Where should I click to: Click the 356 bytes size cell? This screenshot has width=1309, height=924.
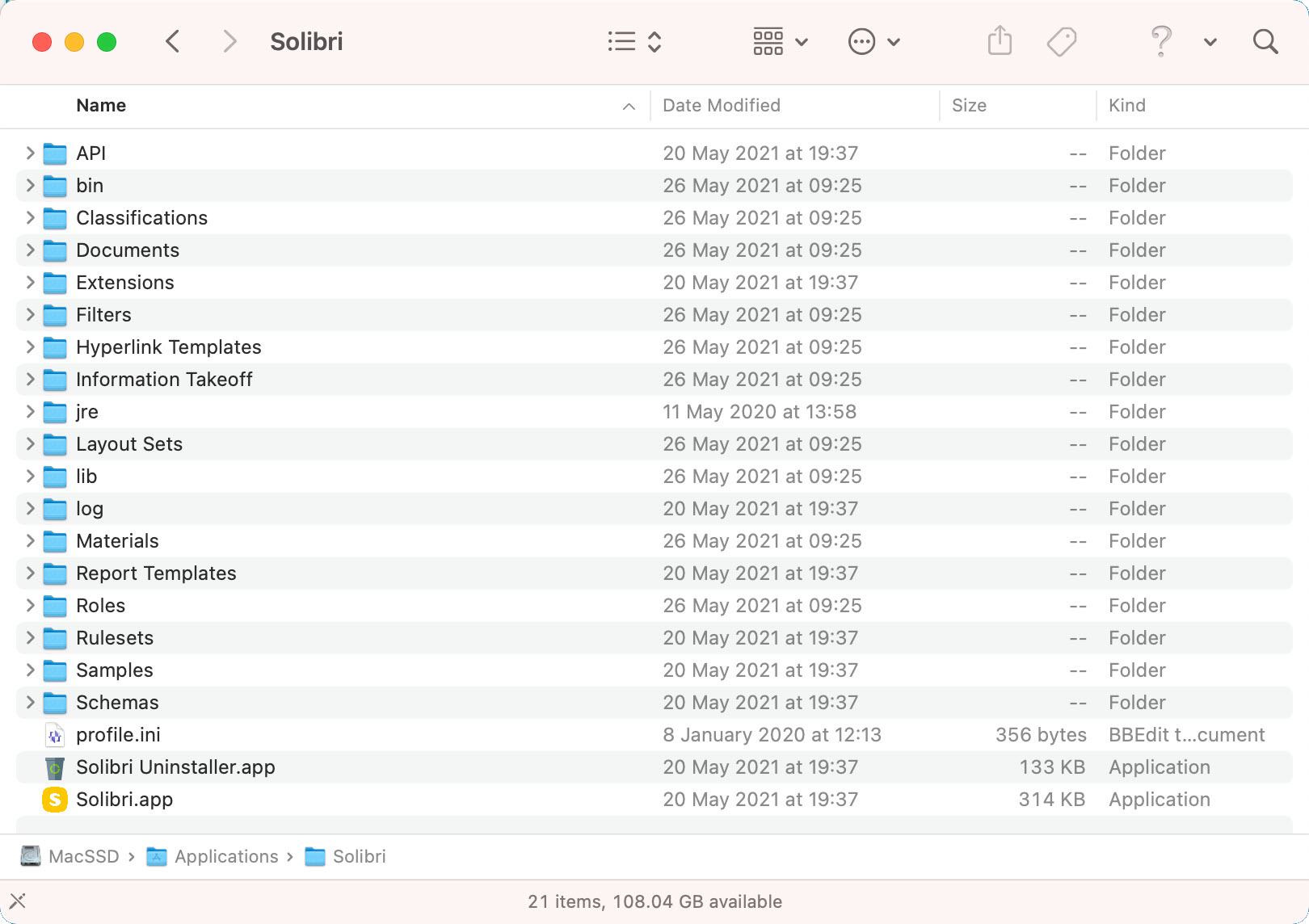(x=1041, y=734)
